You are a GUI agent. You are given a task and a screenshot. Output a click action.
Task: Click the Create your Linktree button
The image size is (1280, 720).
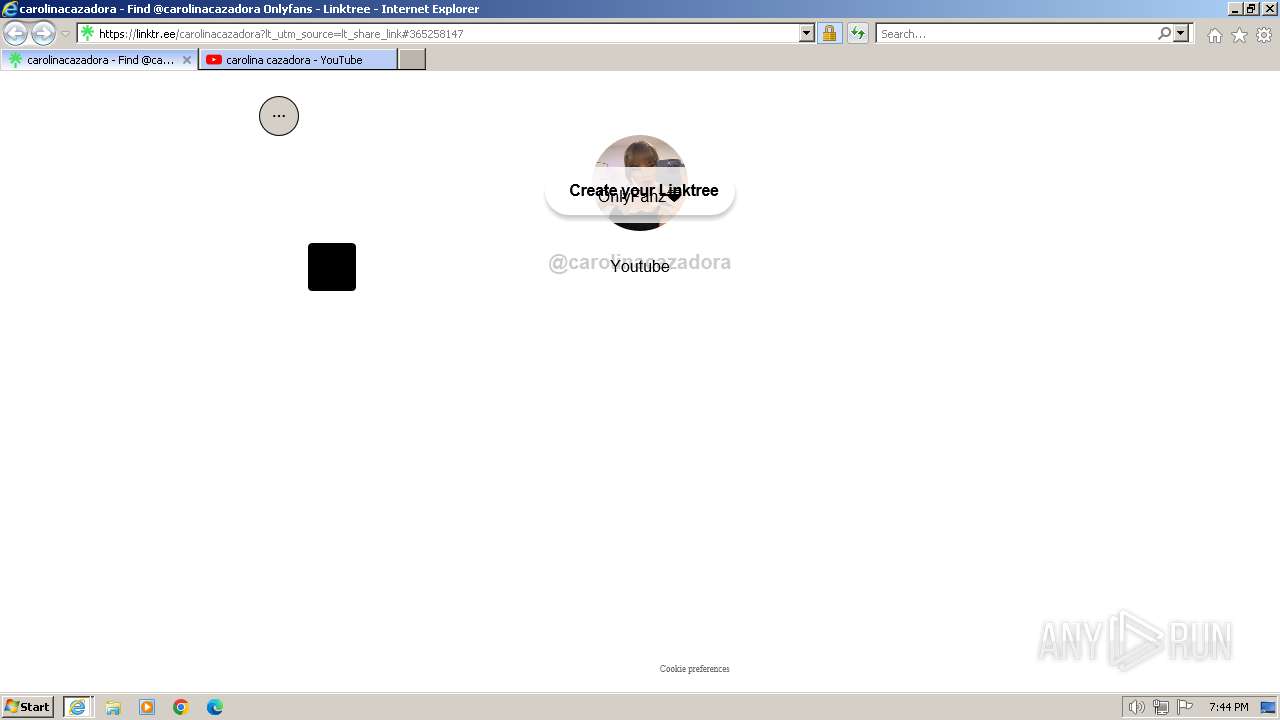pos(640,191)
